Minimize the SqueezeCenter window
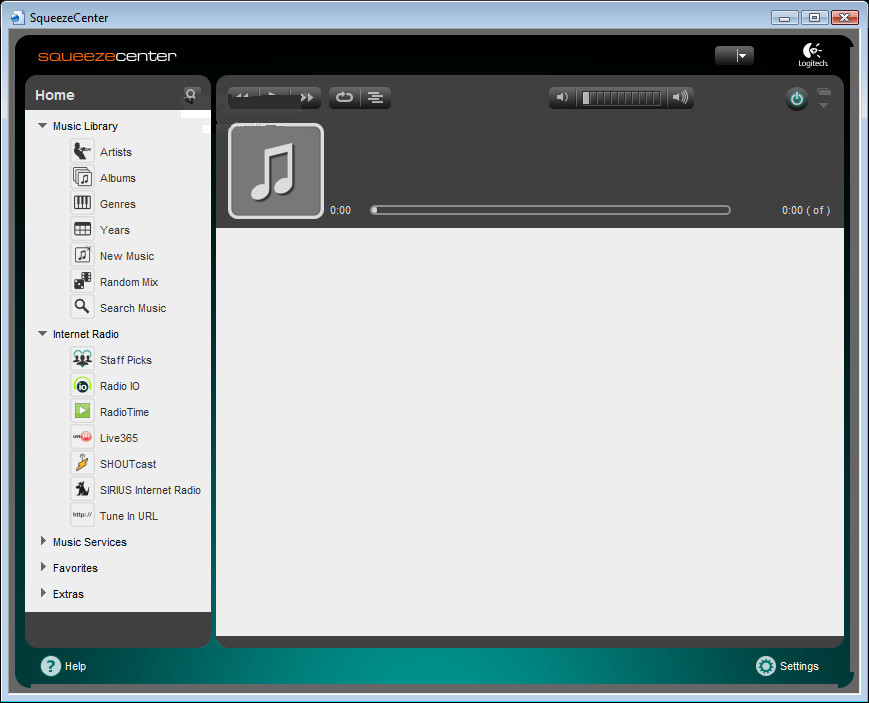This screenshot has width=869, height=703. tap(784, 18)
